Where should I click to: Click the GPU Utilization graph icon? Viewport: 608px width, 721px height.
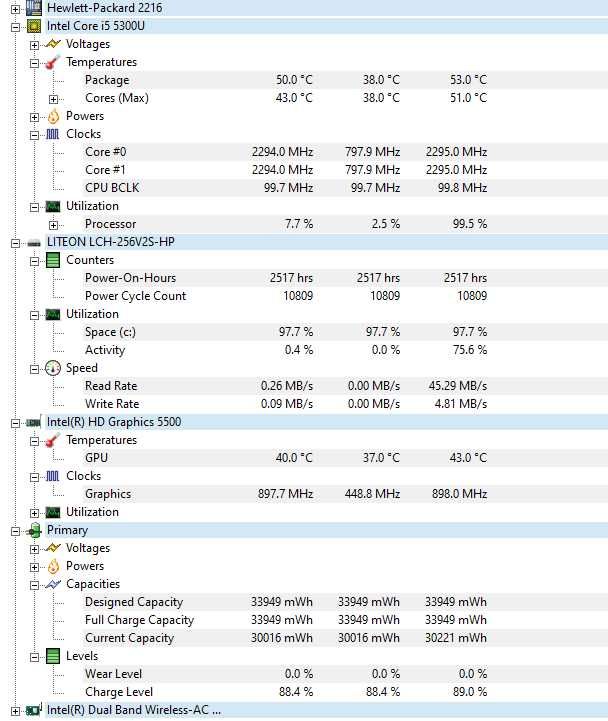click(53, 512)
